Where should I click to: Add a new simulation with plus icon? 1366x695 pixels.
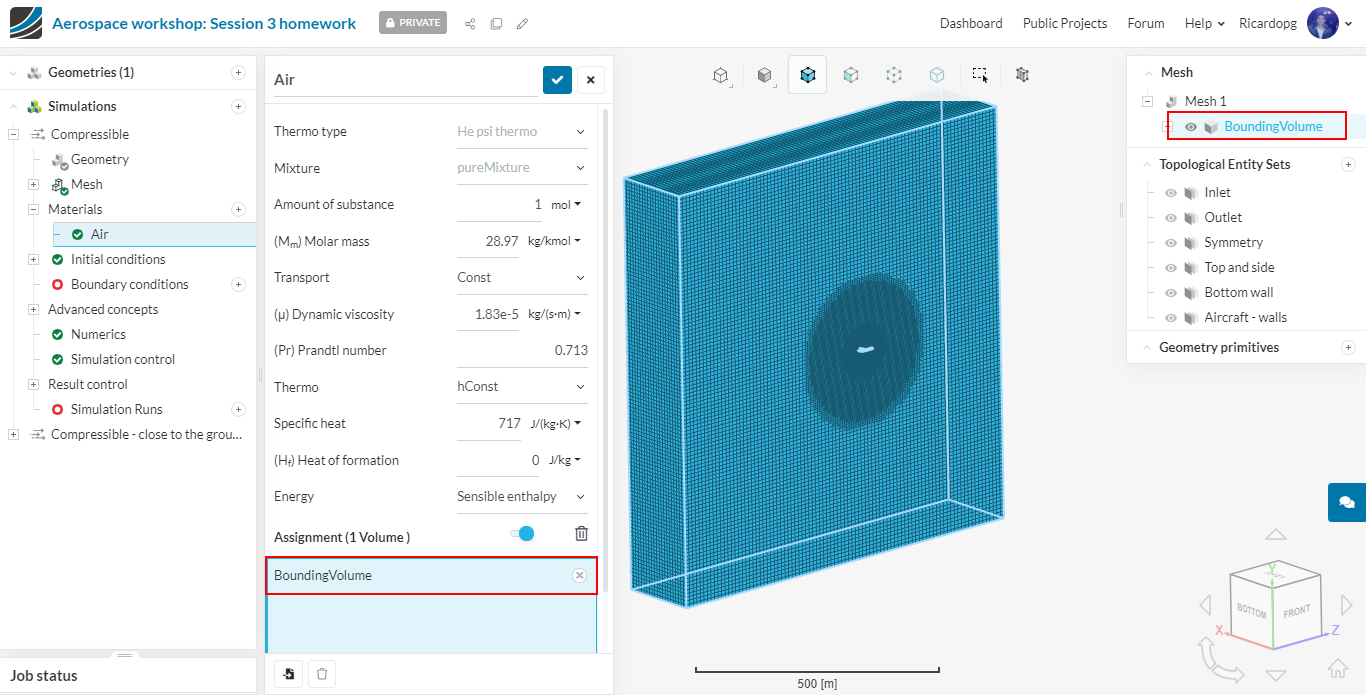tap(238, 106)
